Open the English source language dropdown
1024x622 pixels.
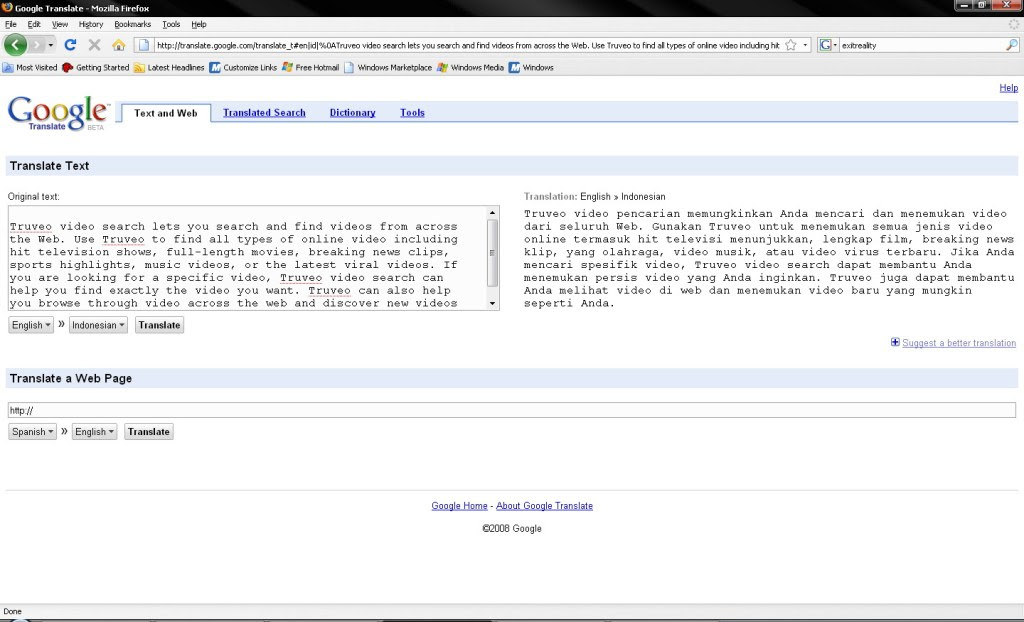coord(31,325)
